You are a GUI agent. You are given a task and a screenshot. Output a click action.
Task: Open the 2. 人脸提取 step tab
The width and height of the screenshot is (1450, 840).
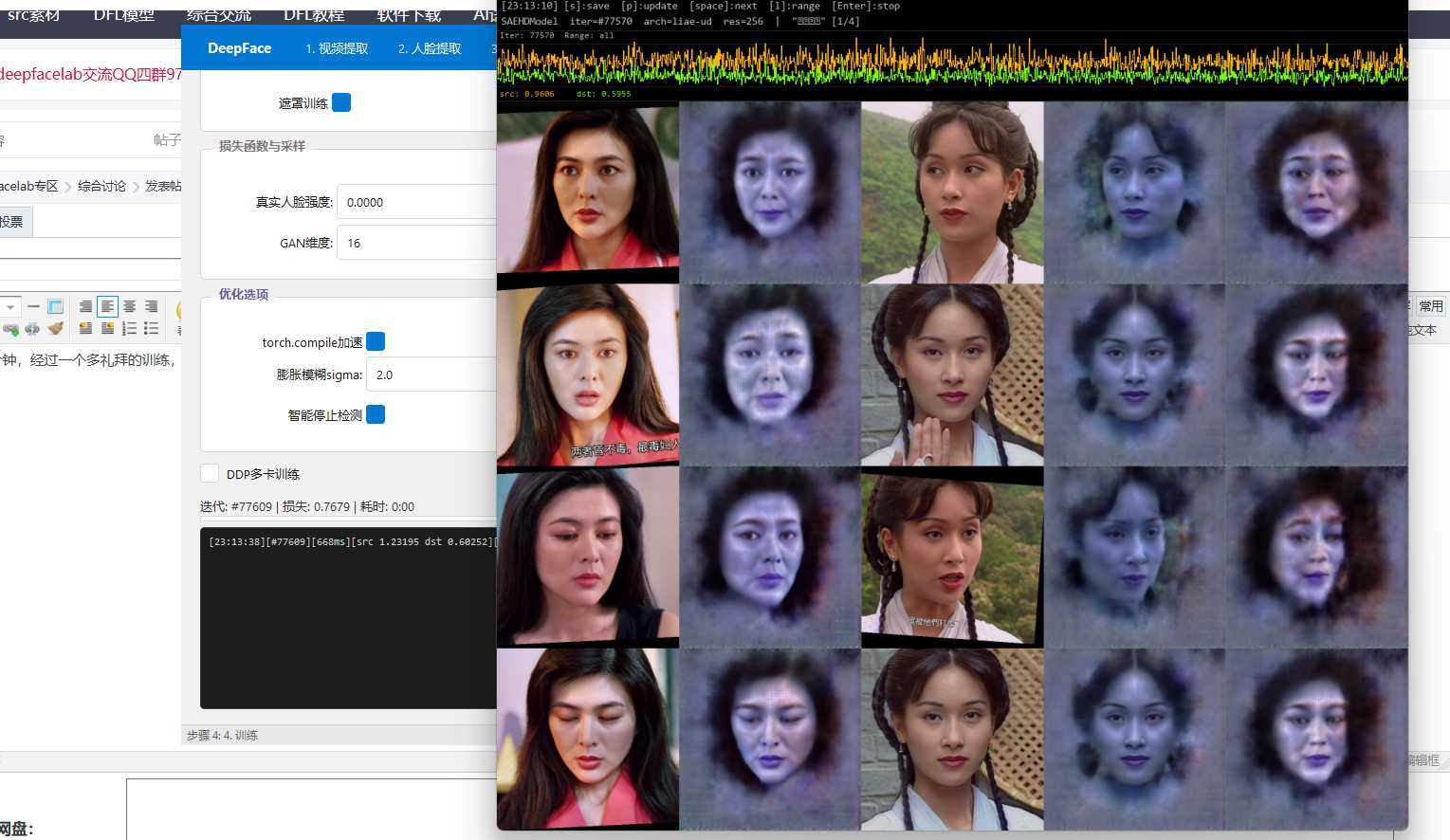coord(430,48)
